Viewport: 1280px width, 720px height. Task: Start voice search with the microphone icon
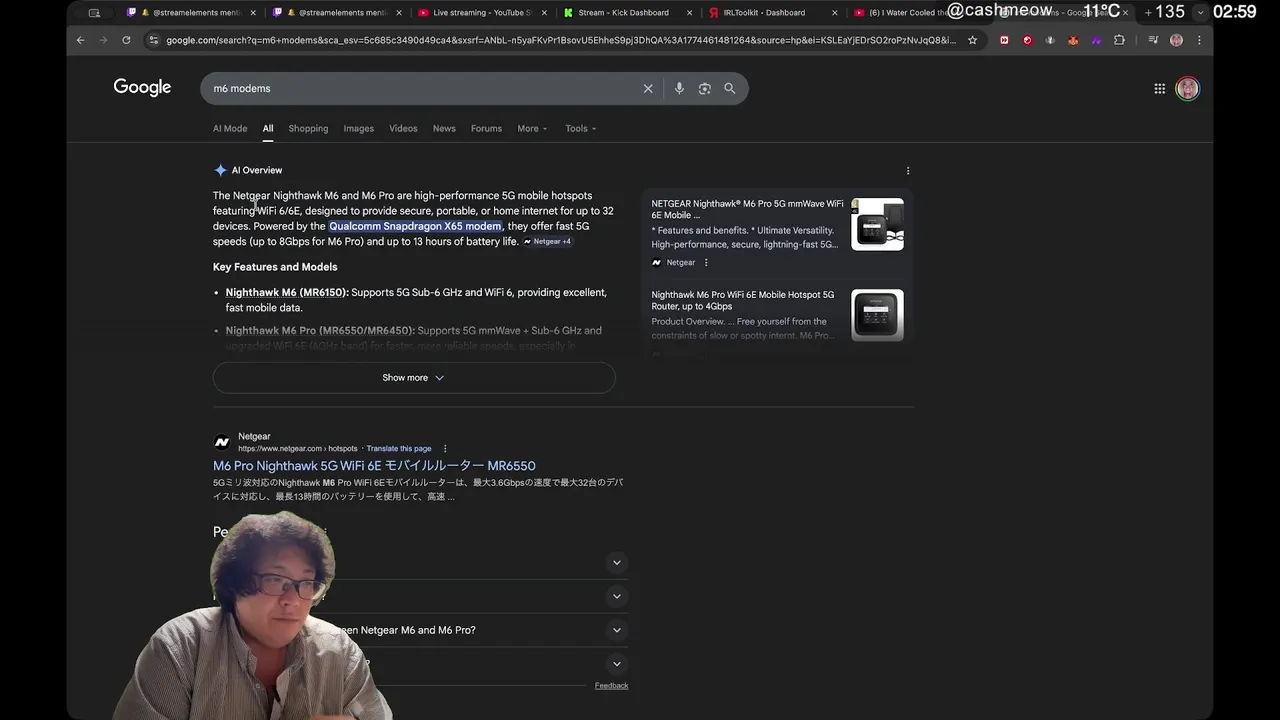click(679, 88)
